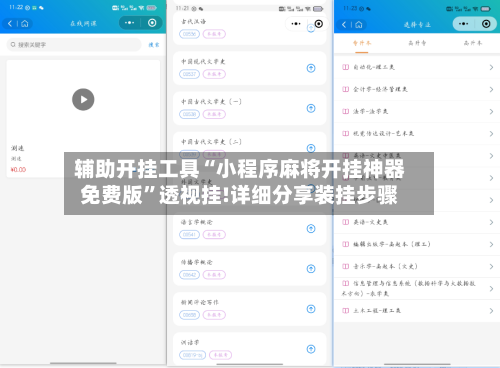Go back in the 在线网课 screen
This screenshot has width=500, height=368.
pyautogui.click(x=10, y=23)
